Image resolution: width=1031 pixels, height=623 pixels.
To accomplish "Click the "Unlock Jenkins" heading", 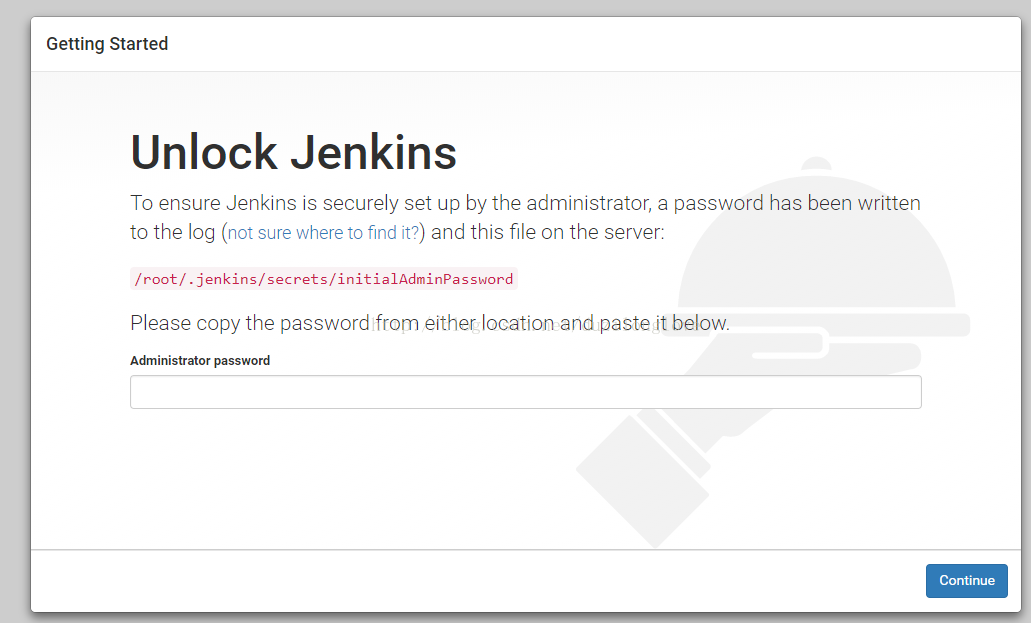I will 293,152.
